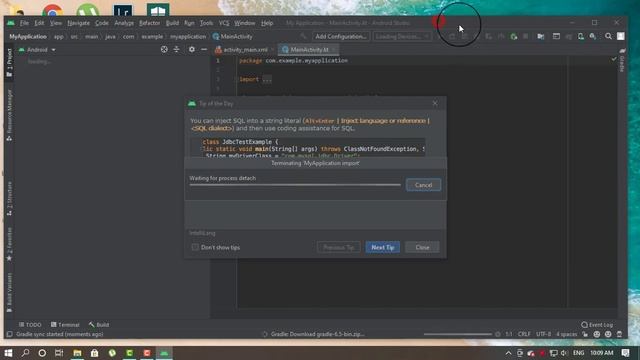The image size is (640, 360).
Task: Show hidden system tray icons chevron
Action: [x=508, y=353]
